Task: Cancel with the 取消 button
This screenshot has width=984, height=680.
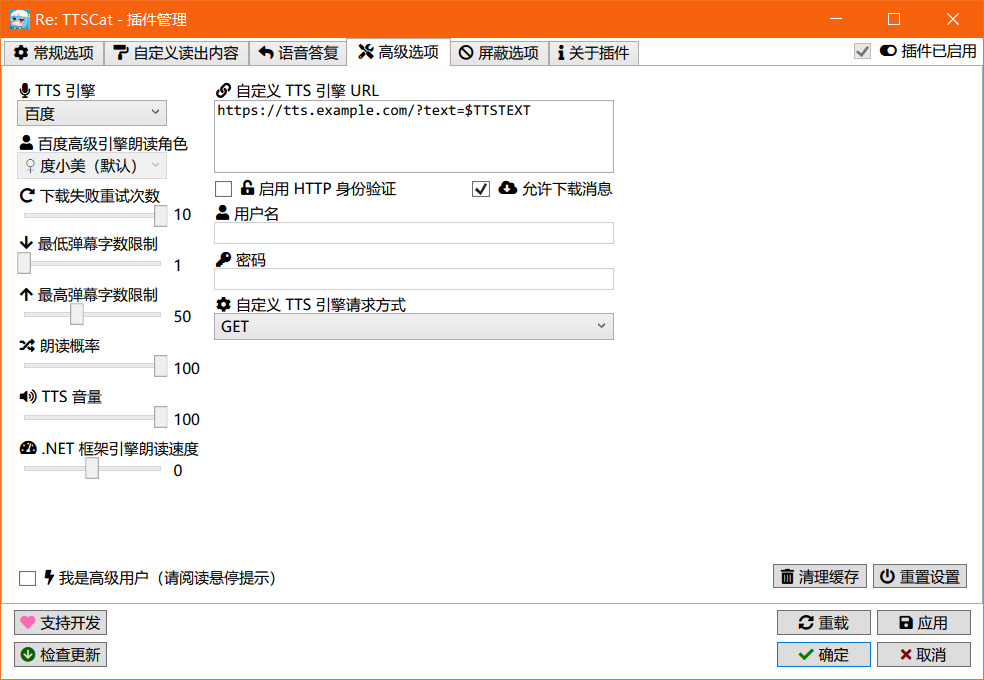Action: pos(924,655)
